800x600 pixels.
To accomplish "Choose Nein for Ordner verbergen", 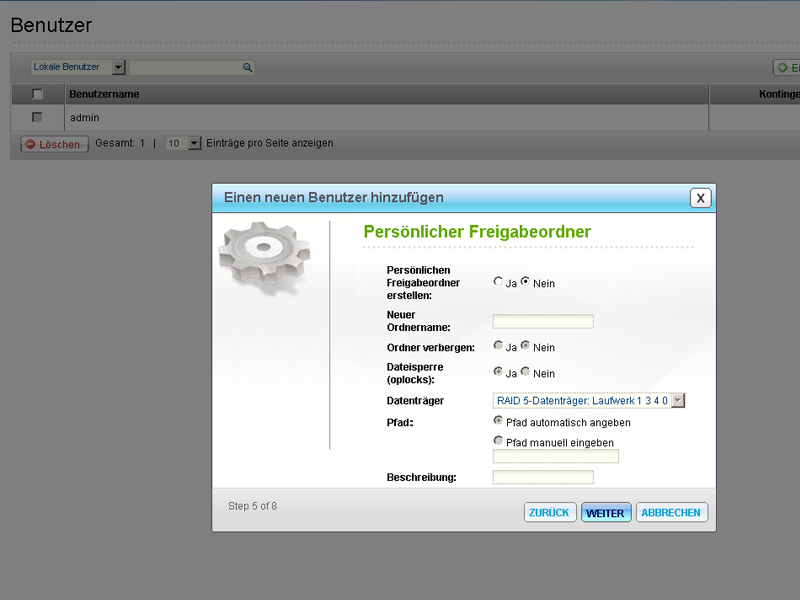I will (x=525, y=345).
